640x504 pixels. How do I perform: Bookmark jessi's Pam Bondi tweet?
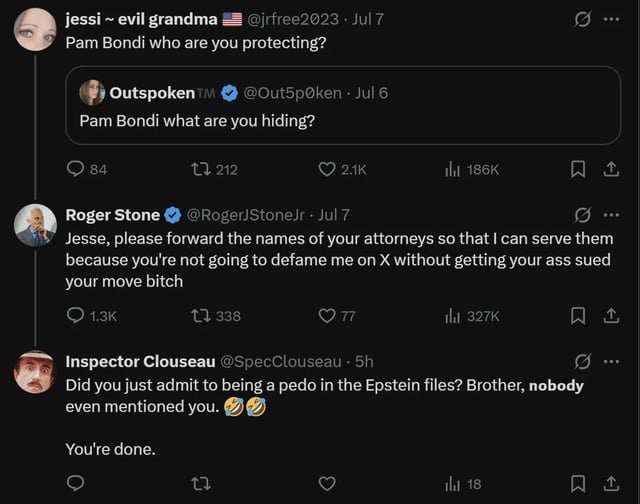click(579, 170)
